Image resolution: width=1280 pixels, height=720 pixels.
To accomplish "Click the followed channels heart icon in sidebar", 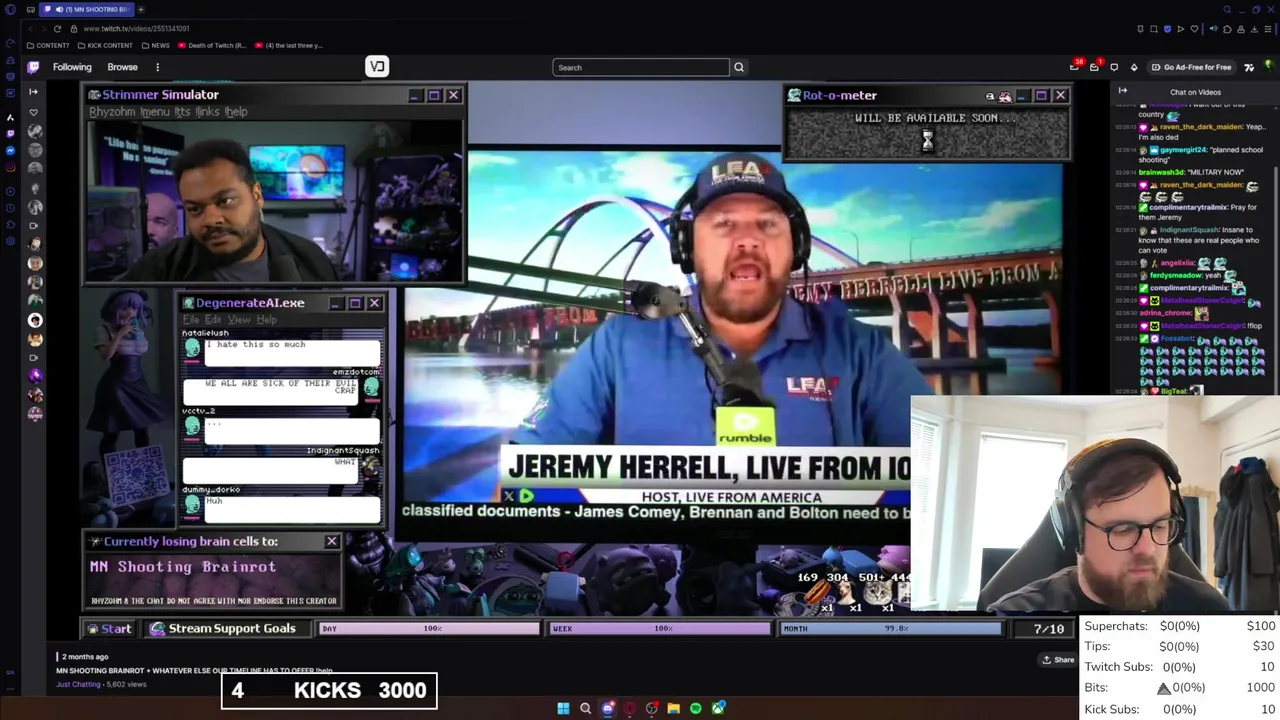I will [x=33, y=112].
